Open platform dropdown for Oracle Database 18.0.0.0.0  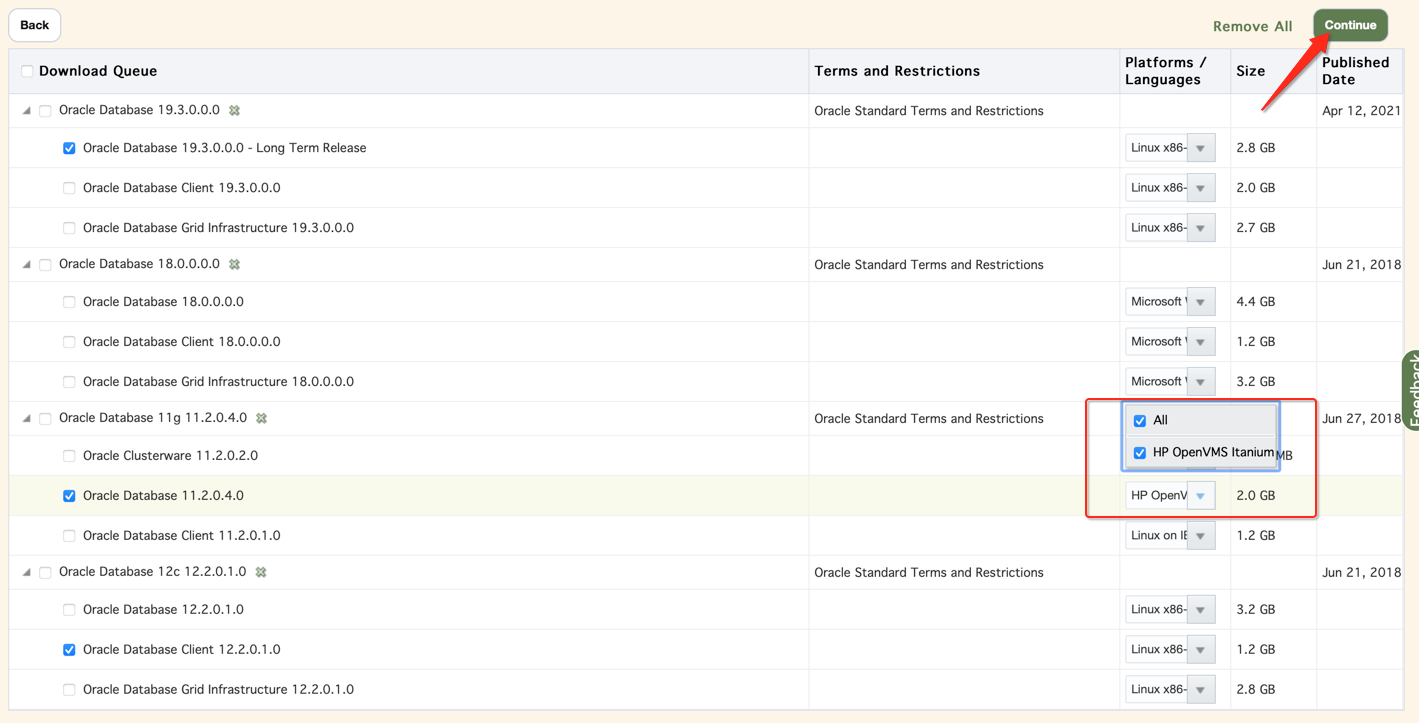[x=1201, y=302]
